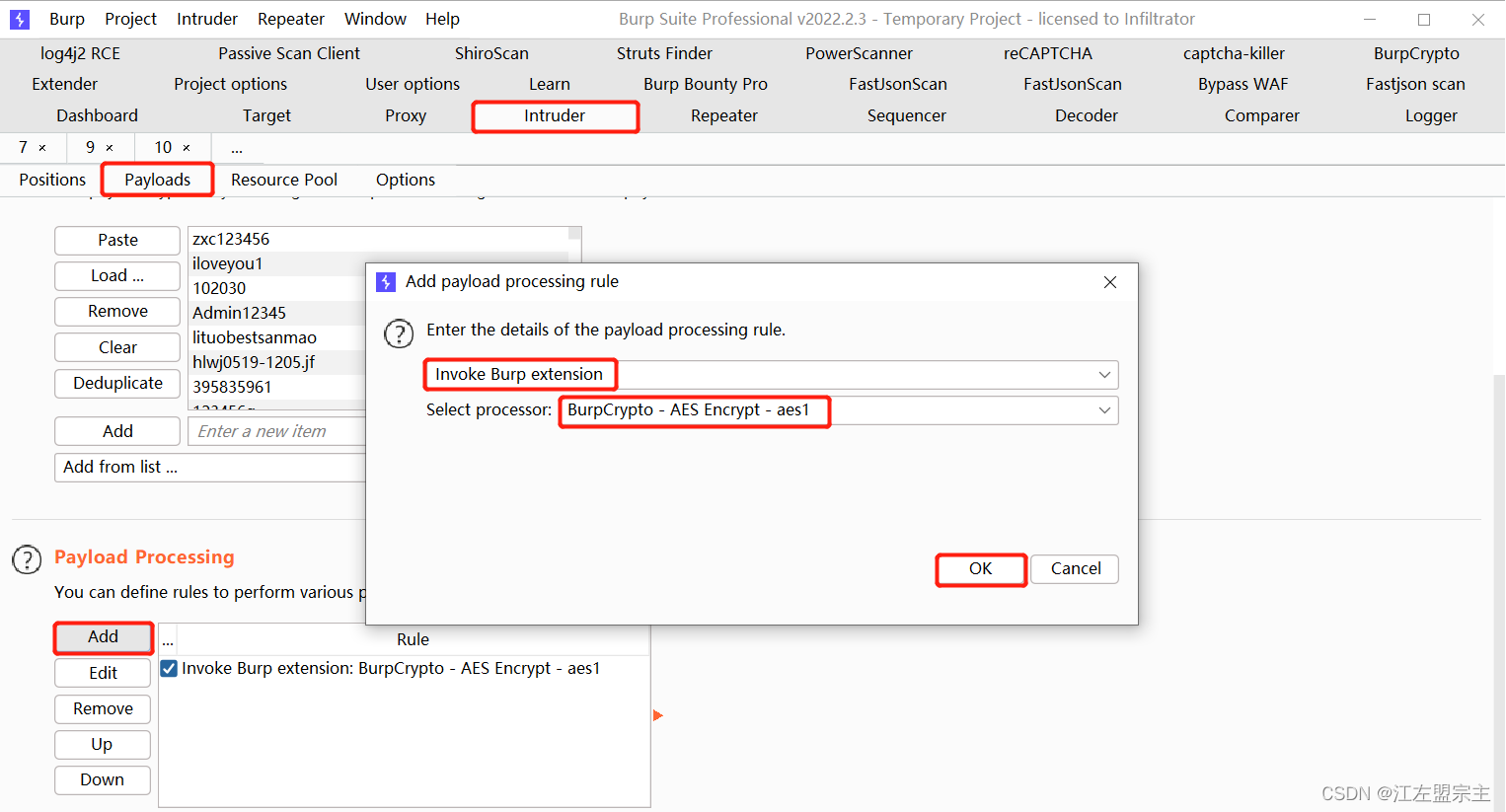Open the new attack tab marked with ellipsis
The height and width of the screenshot is (812, 1506).
pyautogui.click(x=237, y=148)
